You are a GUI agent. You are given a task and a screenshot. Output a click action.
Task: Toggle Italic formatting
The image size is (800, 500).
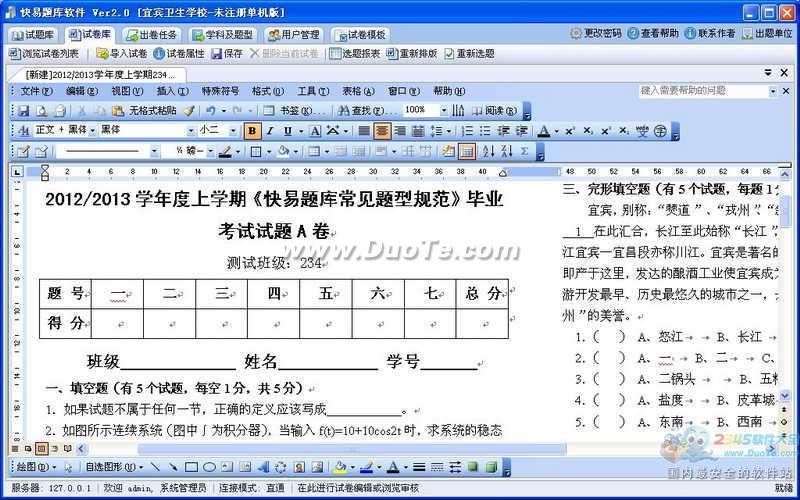[x=270, y=131]
